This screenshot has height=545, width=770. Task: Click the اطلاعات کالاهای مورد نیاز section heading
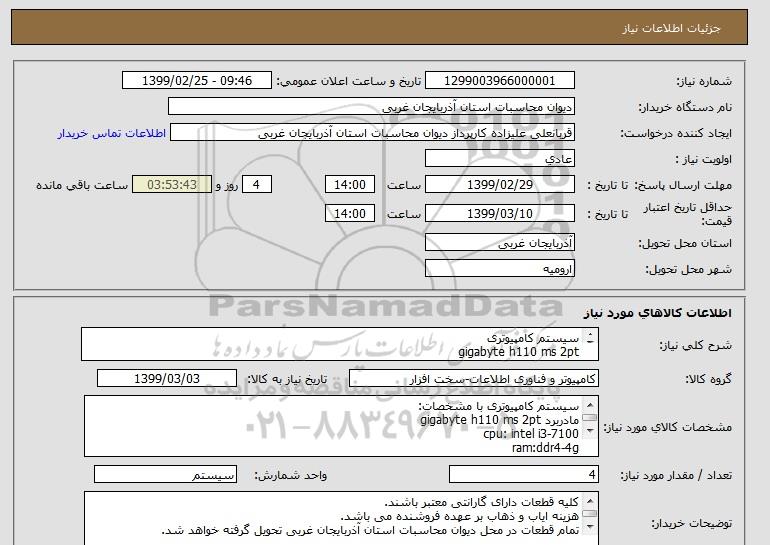(x=658, y=313)
